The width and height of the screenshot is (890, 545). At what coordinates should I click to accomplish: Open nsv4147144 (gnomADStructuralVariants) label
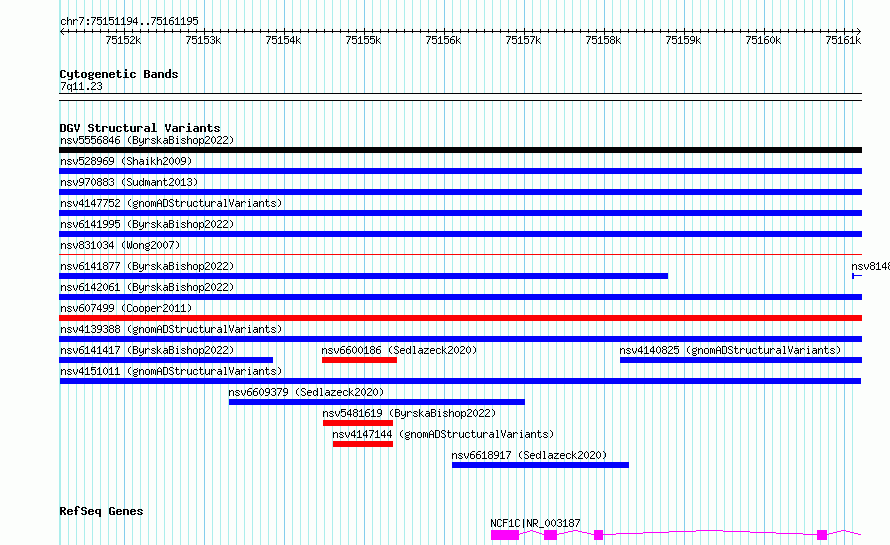tap(443, 434)
